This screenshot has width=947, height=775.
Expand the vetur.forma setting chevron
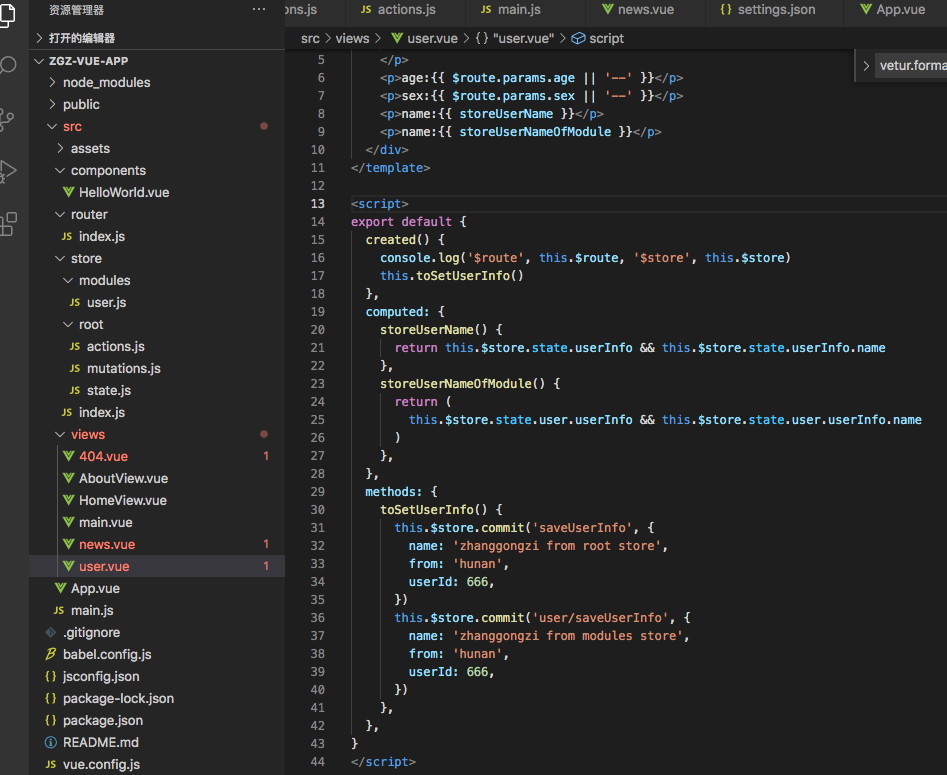pyautogui.click(x=866, y=66)
